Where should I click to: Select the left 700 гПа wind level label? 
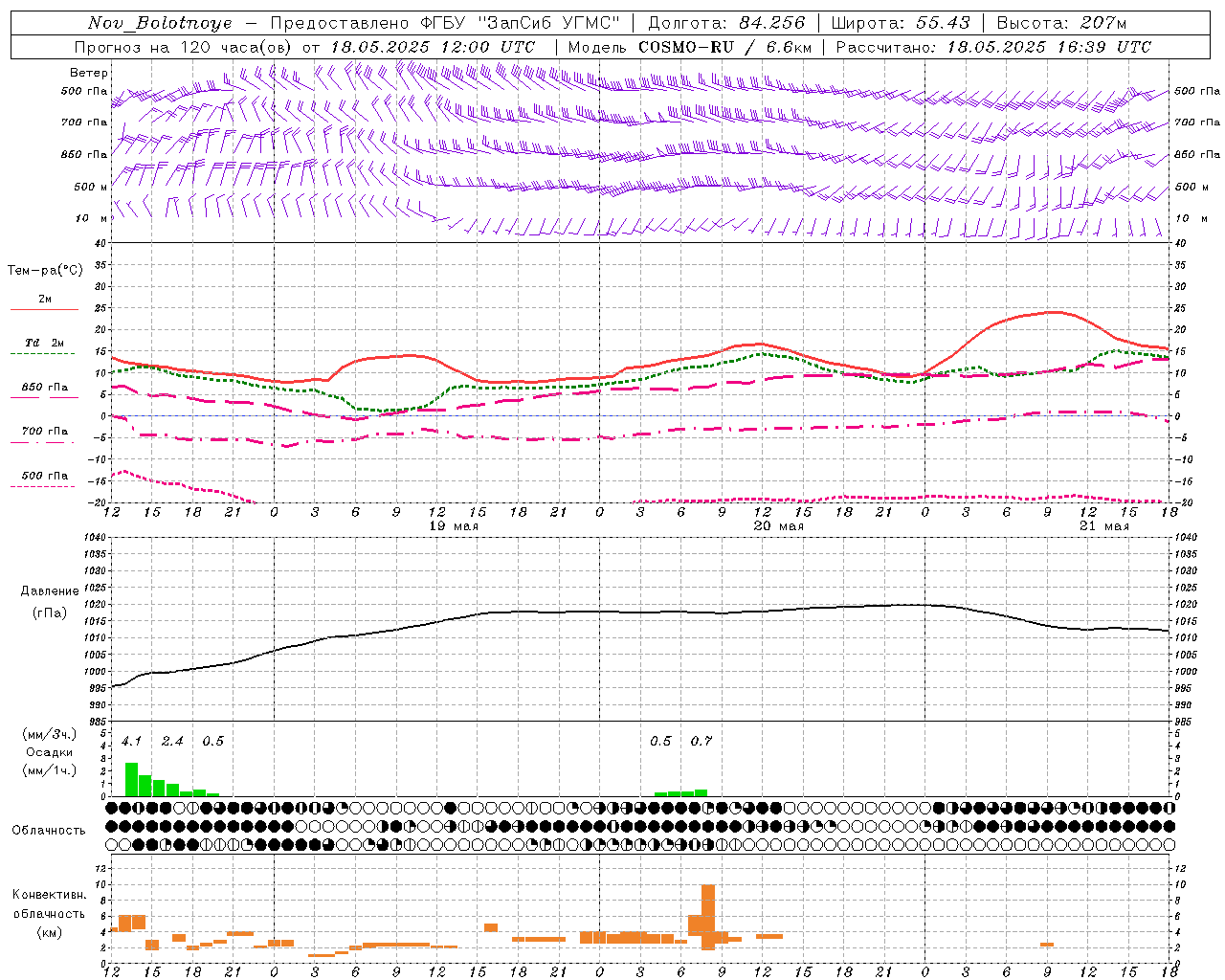[84, 122]
